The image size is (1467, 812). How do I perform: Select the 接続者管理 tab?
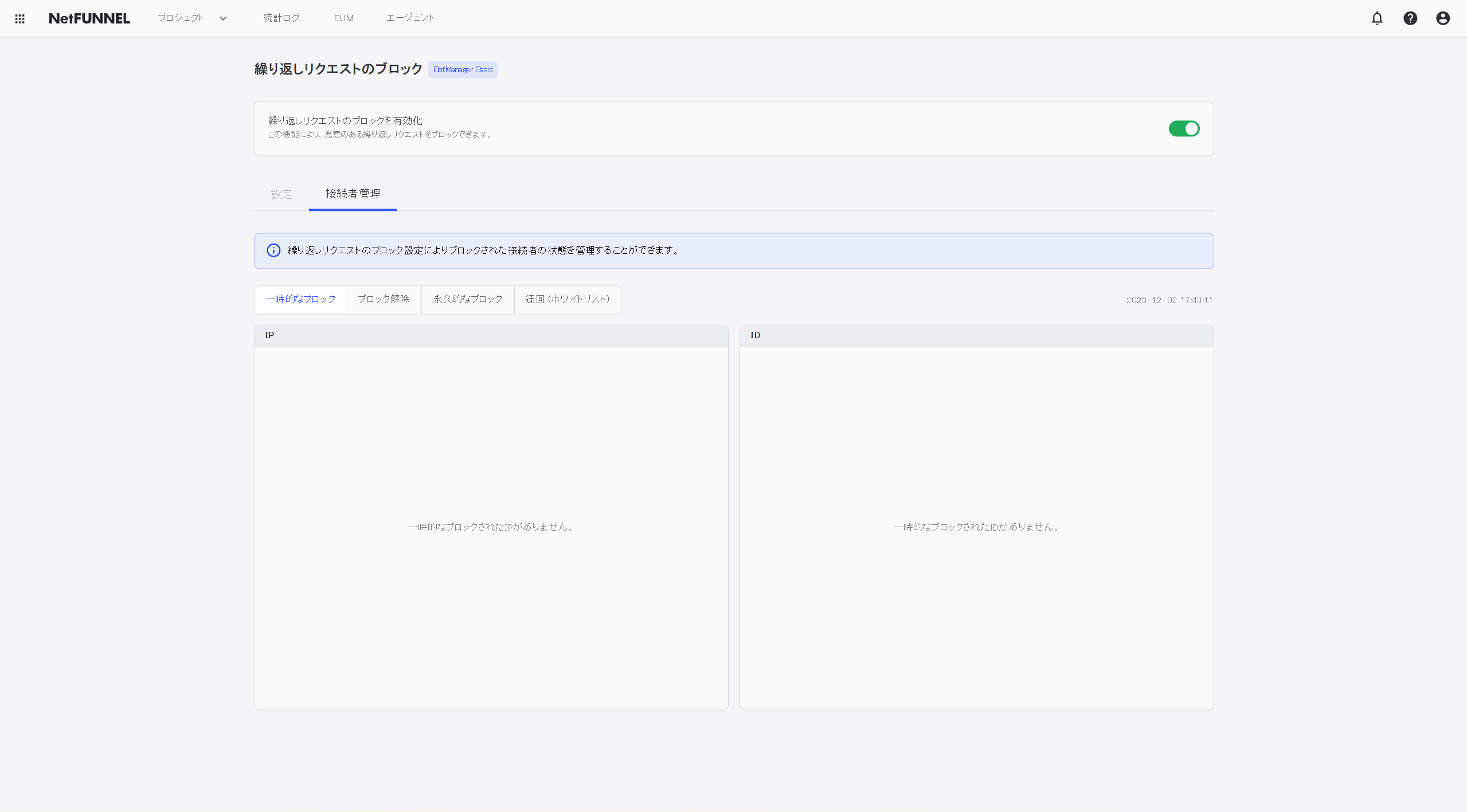353,194
